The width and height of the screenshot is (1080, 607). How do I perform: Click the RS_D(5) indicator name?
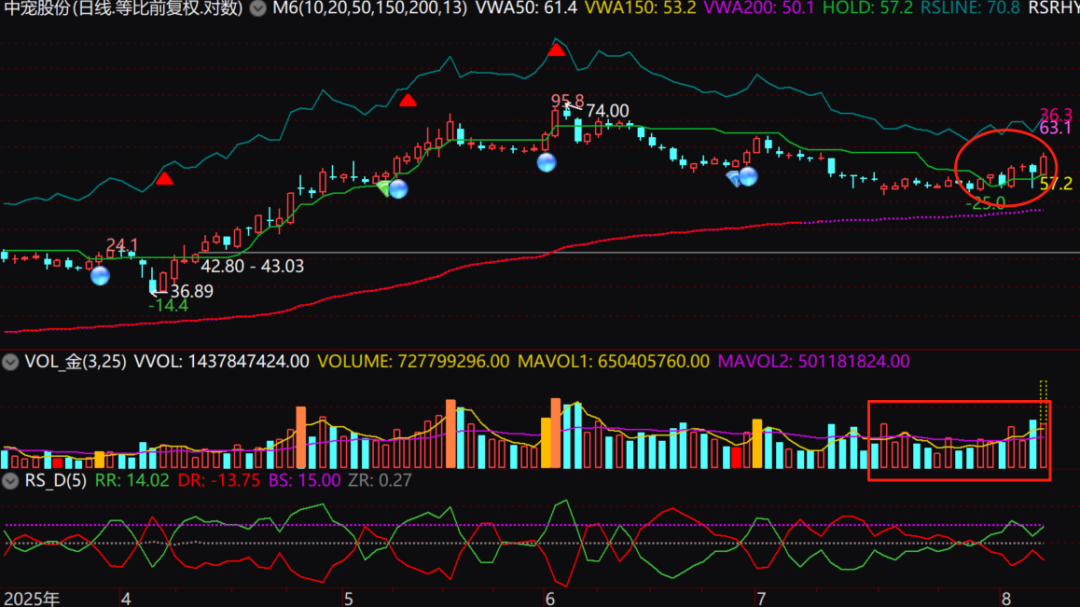[x=56, y=480]
